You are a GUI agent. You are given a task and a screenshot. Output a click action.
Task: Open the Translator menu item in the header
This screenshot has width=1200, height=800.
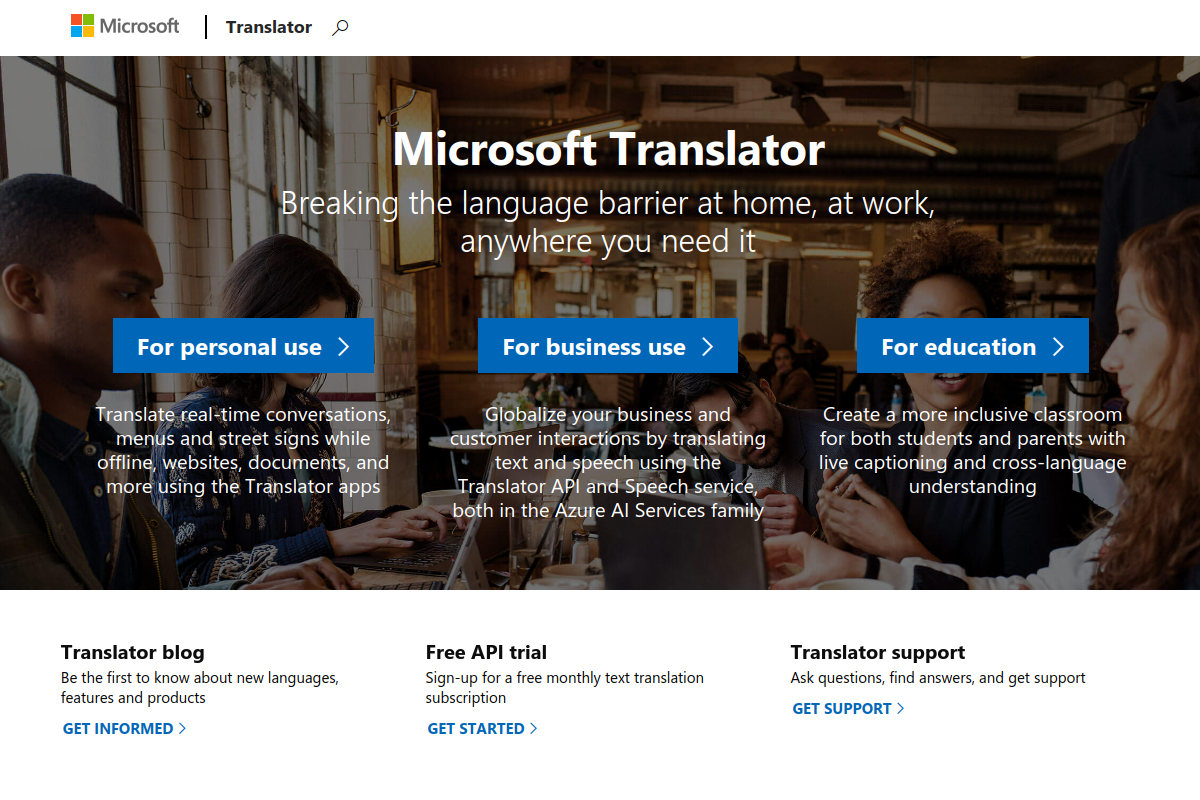pyautogui.click(x=268, y=27)
